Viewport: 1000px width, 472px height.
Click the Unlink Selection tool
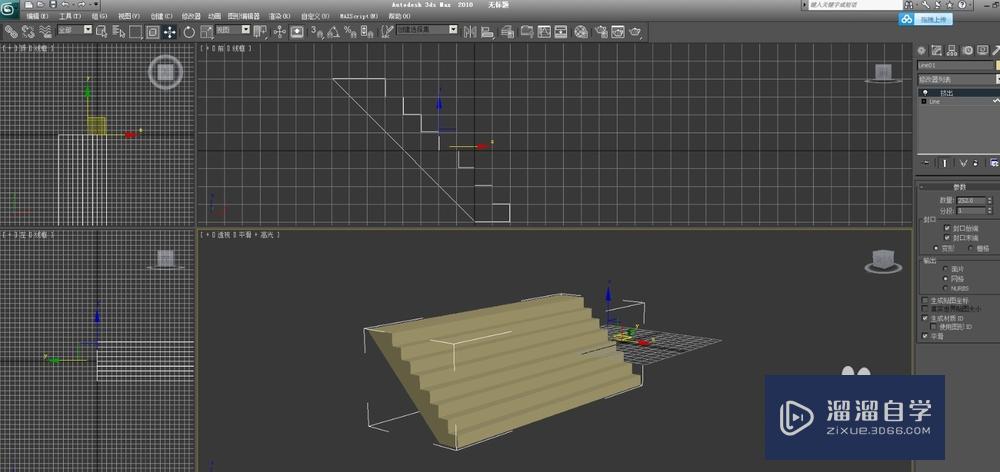[x=28, y=31]
